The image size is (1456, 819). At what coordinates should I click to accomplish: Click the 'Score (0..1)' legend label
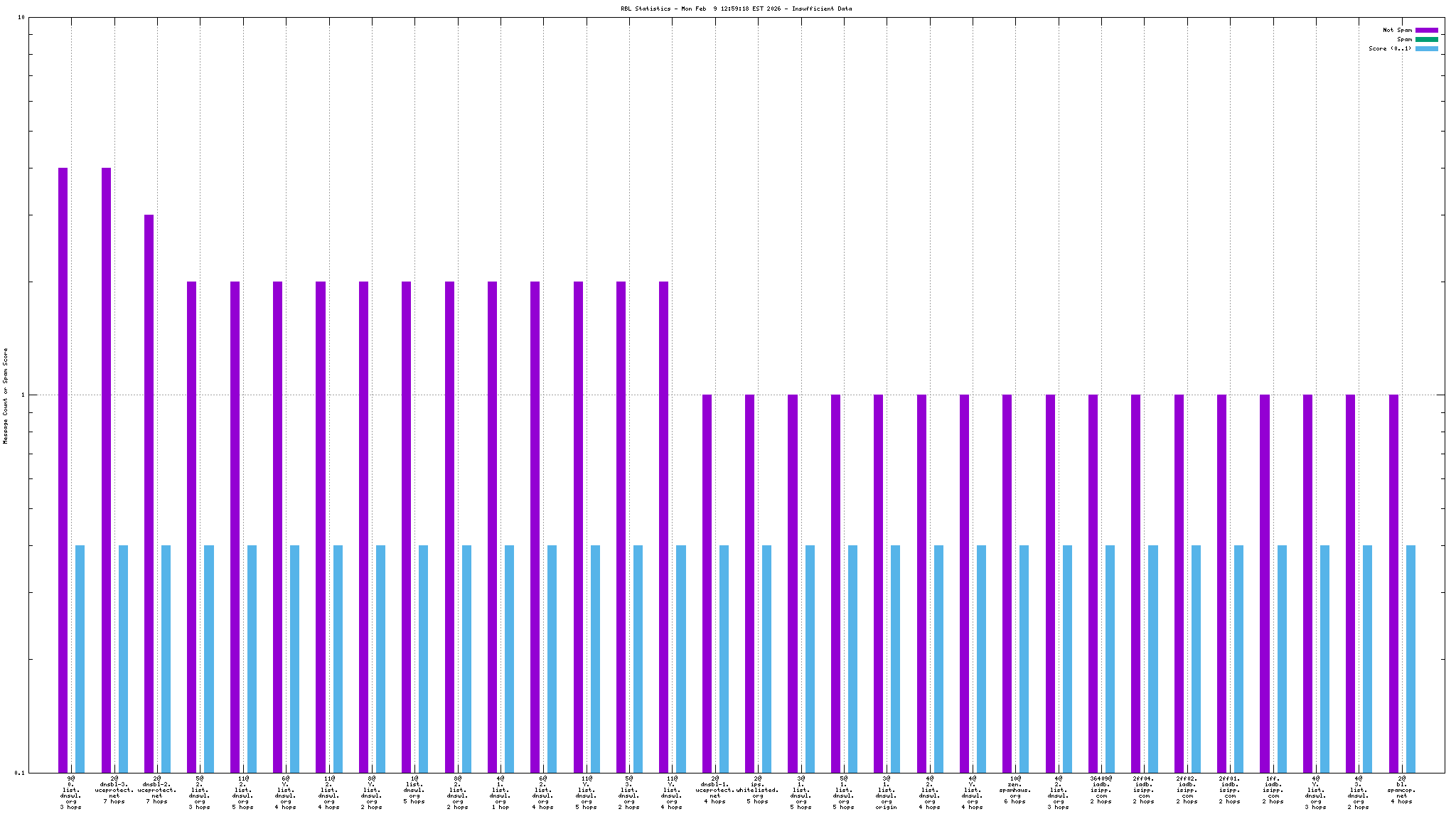point(1390,48)
